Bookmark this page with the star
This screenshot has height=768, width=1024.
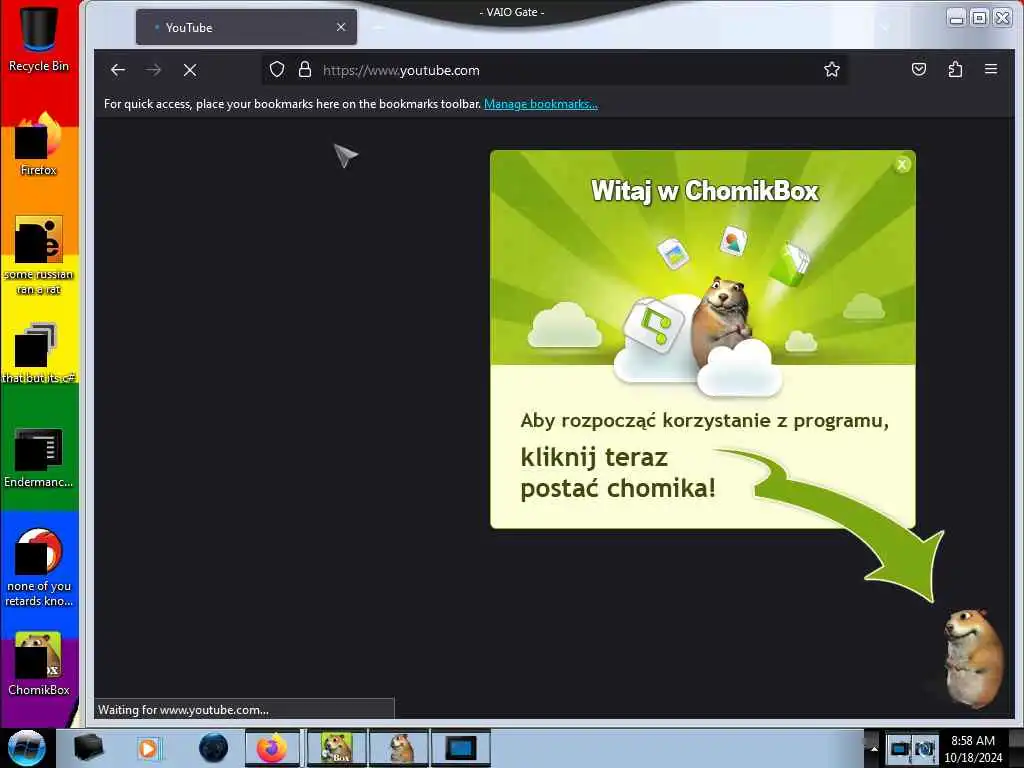[x=831, y=69]
